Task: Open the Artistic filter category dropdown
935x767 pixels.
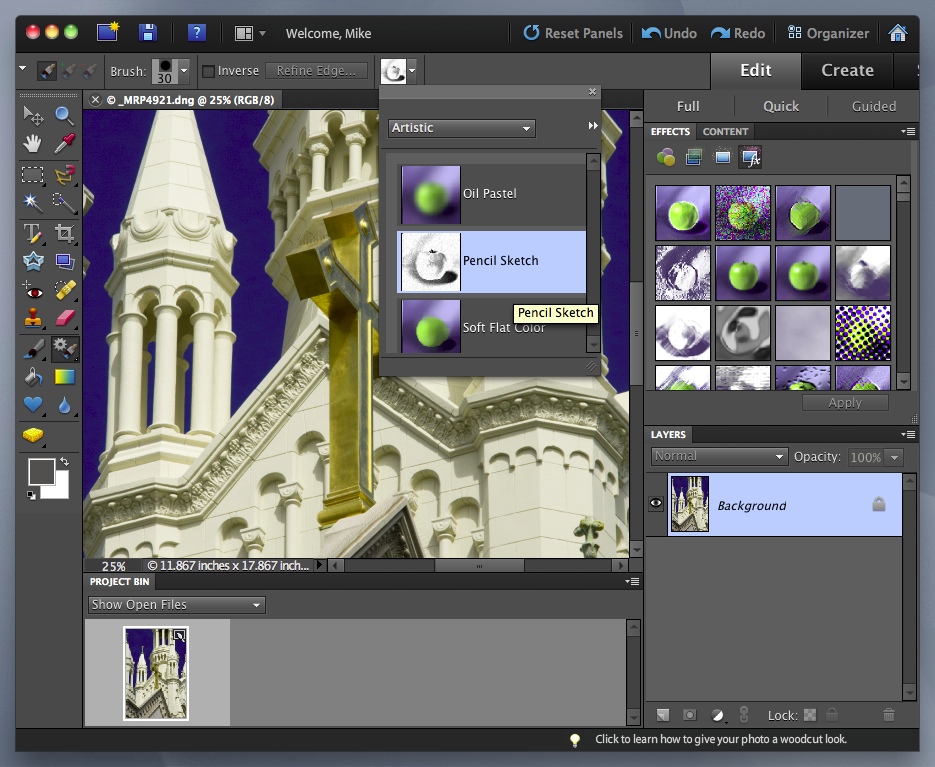Action: tap(461, 128)
